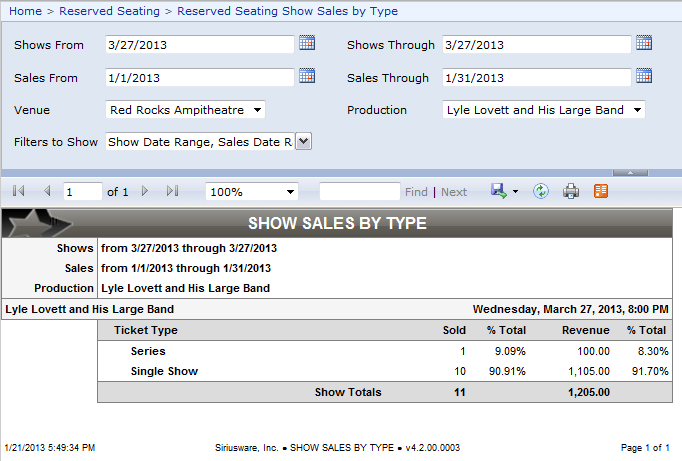The image size is (682, 461).
Task: Click Reserved Seating breadcrumb link
Action: coord(112,11)
